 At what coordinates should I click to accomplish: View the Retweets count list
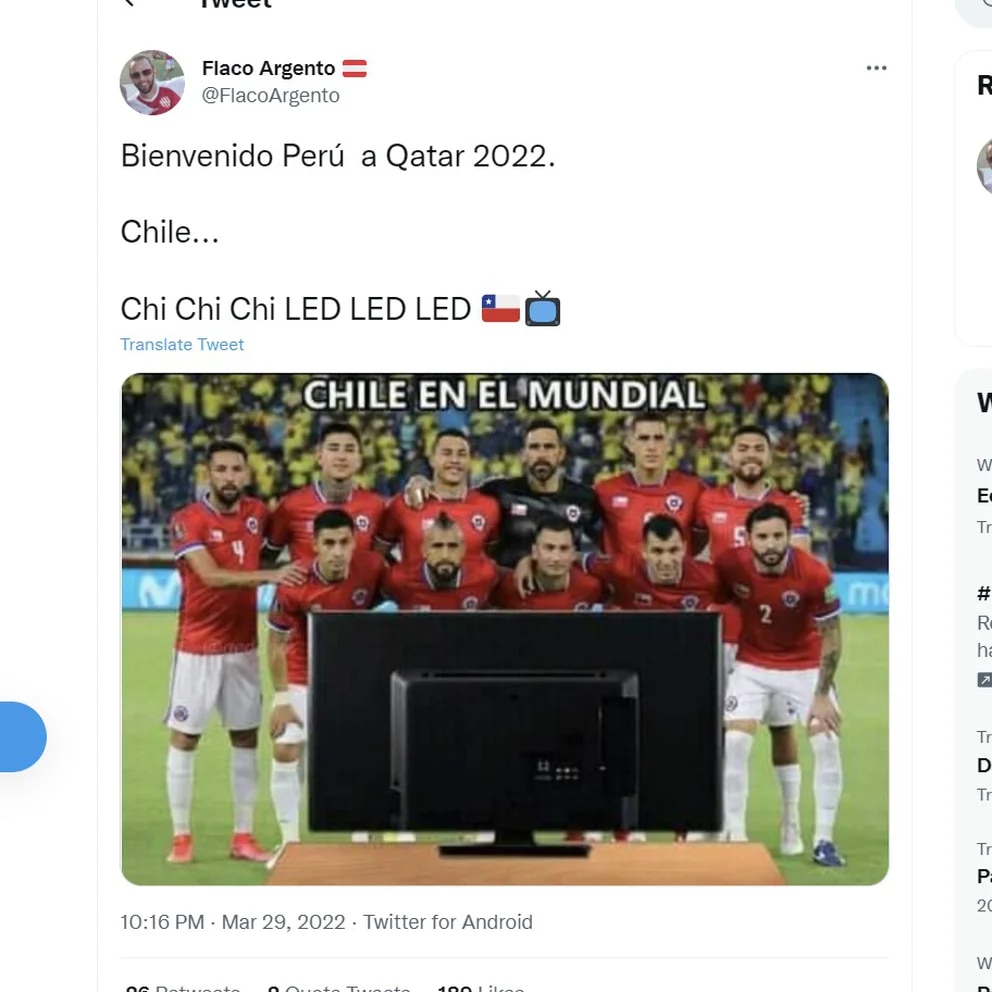coord(183,988)
